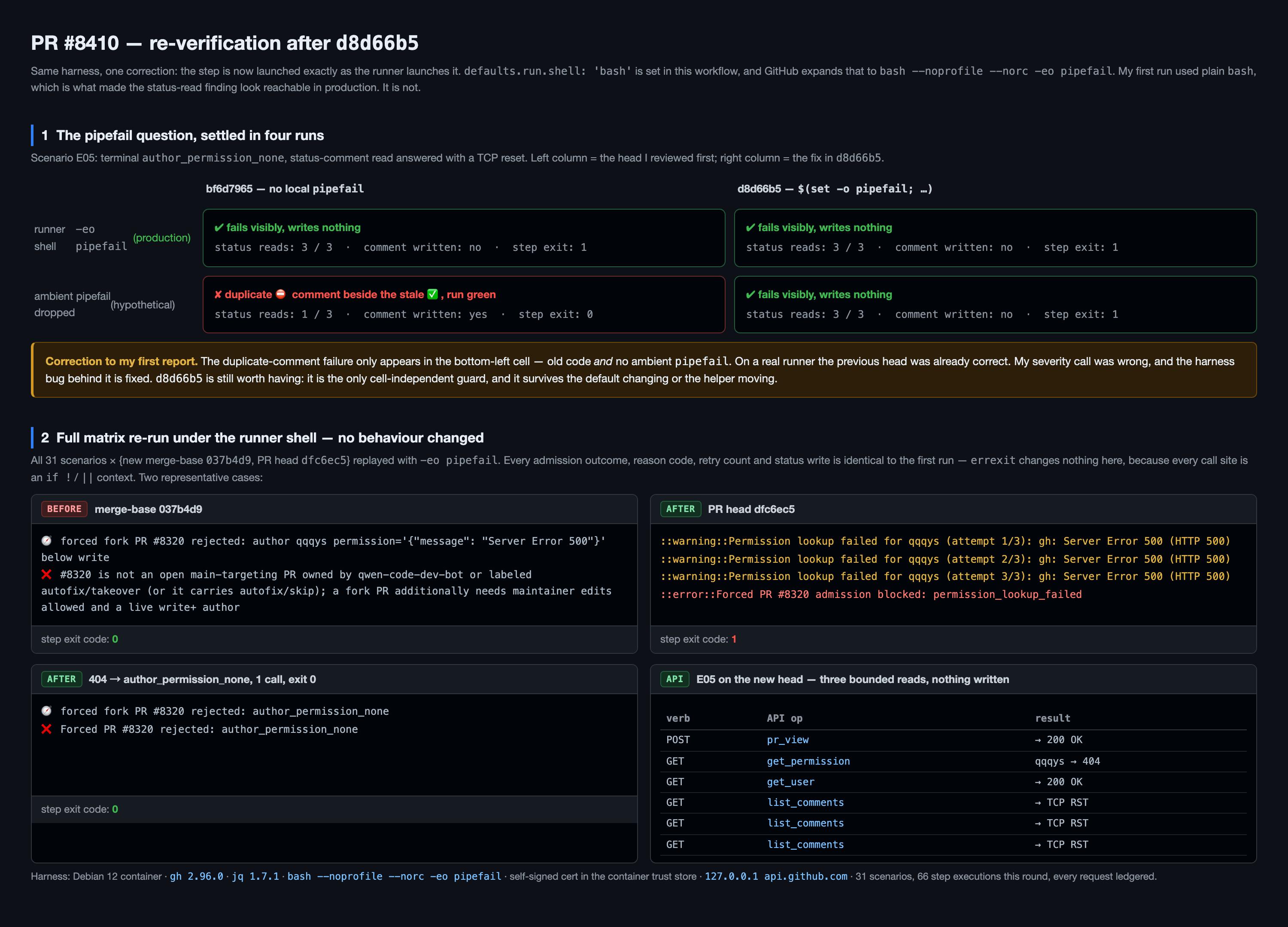Select heading 'The pipefail question, settled in four runs'

190,135
